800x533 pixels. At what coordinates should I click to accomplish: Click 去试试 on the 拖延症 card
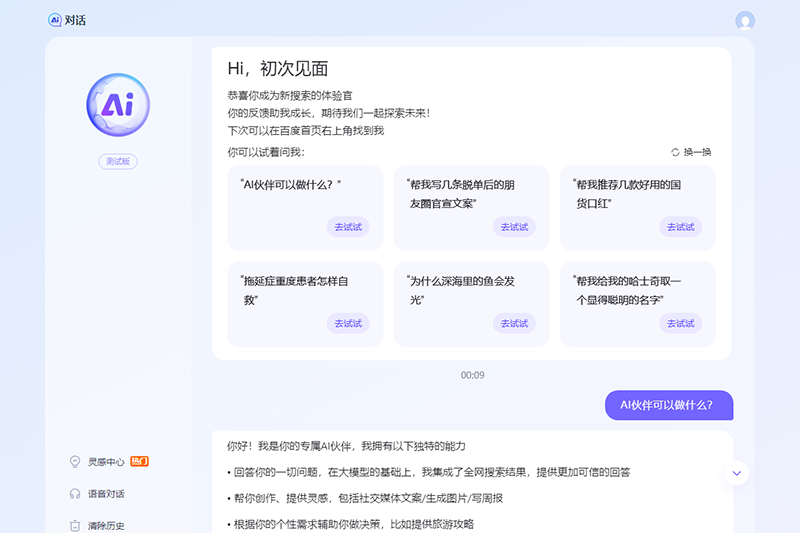click(x=348, y=323)
